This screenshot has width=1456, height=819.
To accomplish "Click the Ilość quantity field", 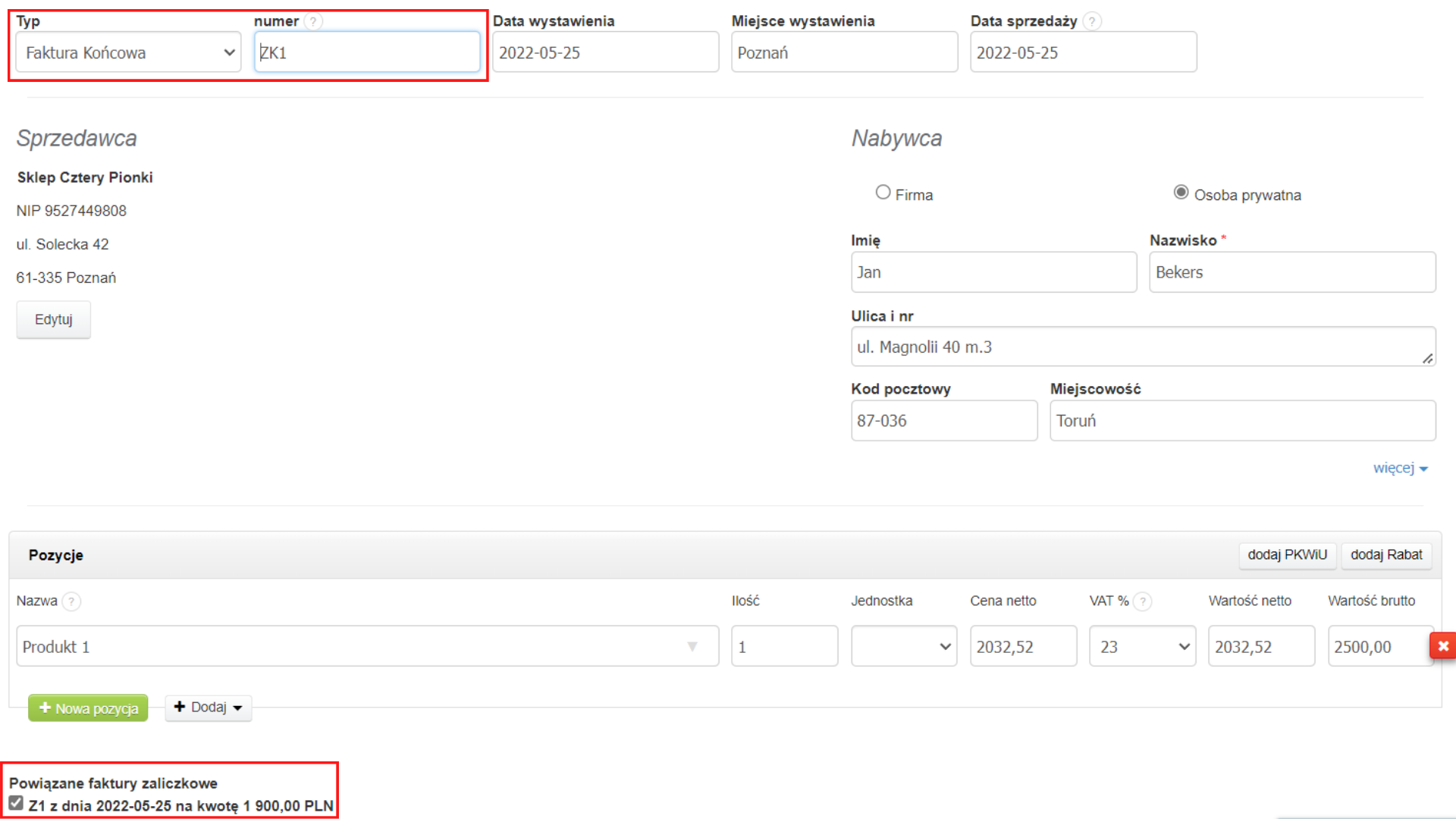I will pos(784,646).
